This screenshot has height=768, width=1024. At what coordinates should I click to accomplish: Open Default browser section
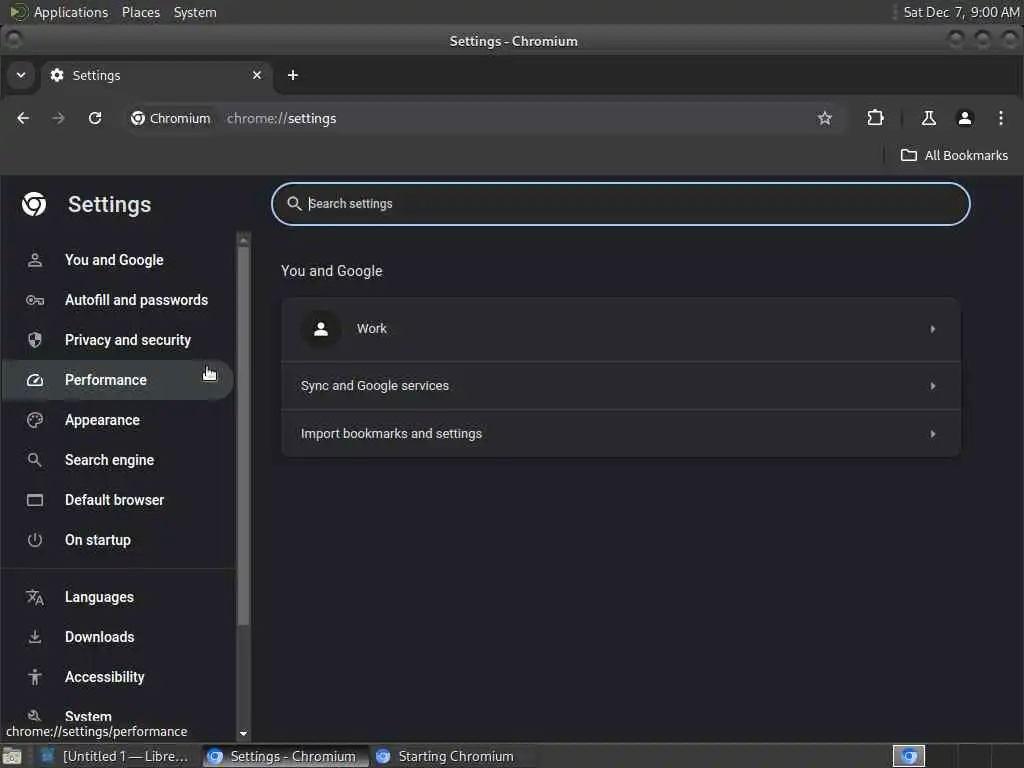(x=118, y=500)
